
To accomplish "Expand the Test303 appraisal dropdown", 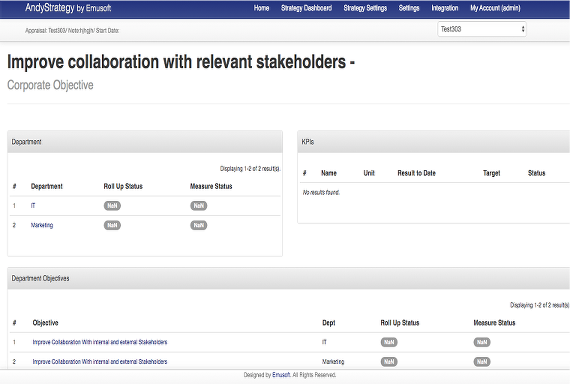I will pyautogui.click(x=482, y=29).
